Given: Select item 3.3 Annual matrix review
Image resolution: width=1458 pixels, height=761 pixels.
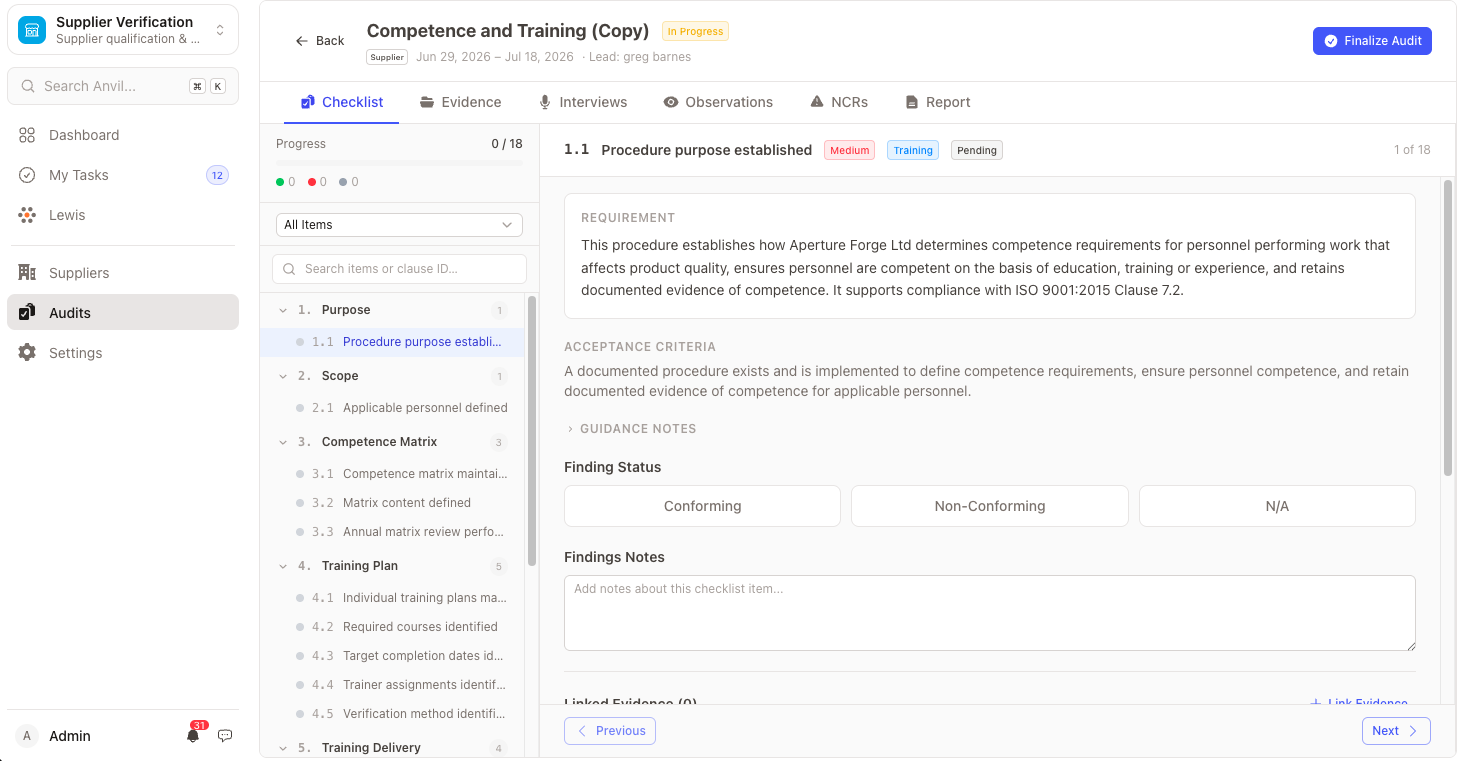Looking at the screenshot, I should 391,532.
